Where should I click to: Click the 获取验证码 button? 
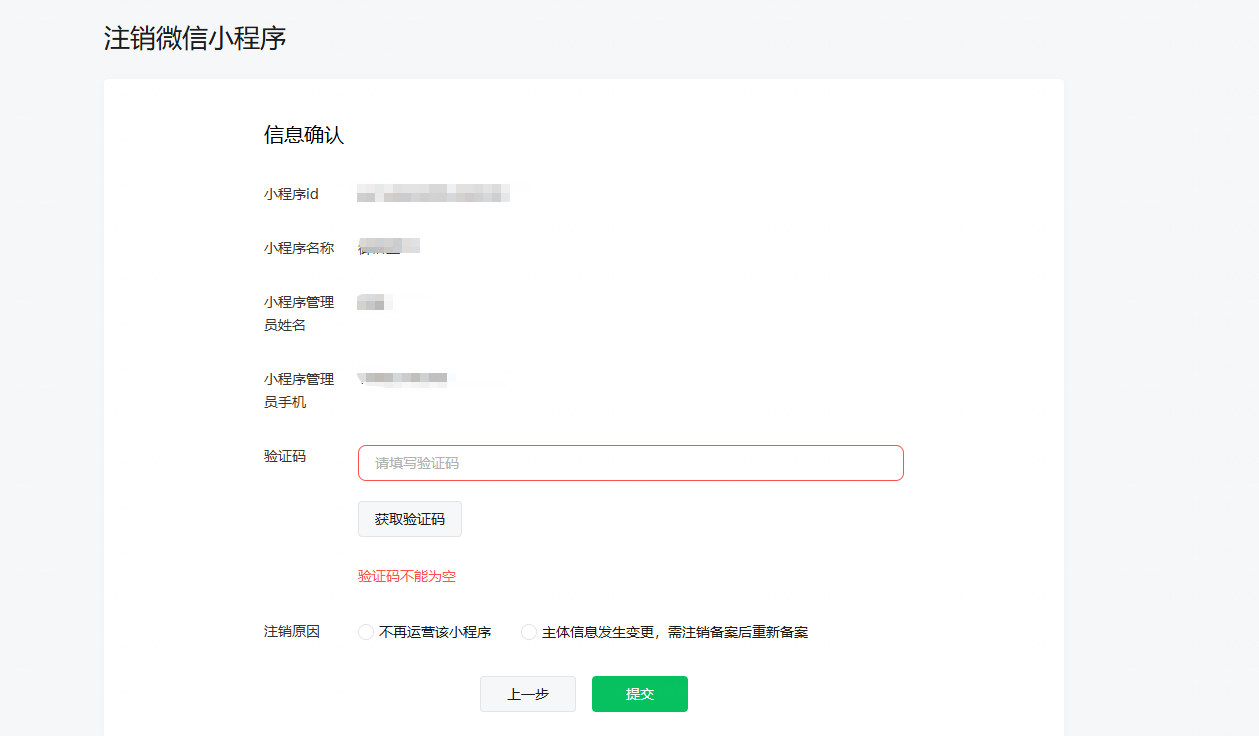[x=410, y=519]
